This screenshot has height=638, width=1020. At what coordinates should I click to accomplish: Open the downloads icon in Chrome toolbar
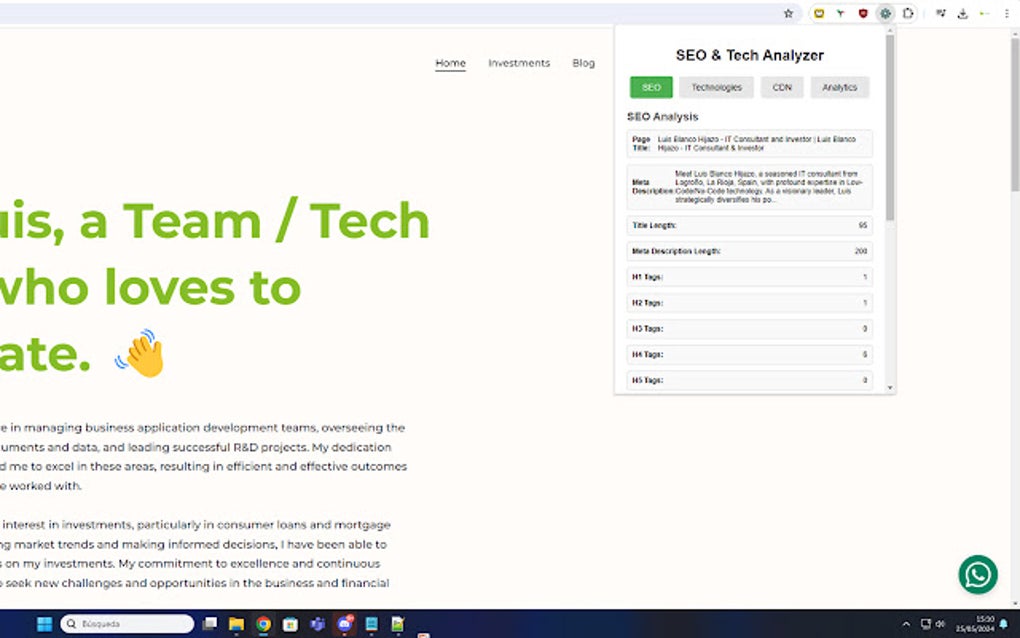pos(962,13)
